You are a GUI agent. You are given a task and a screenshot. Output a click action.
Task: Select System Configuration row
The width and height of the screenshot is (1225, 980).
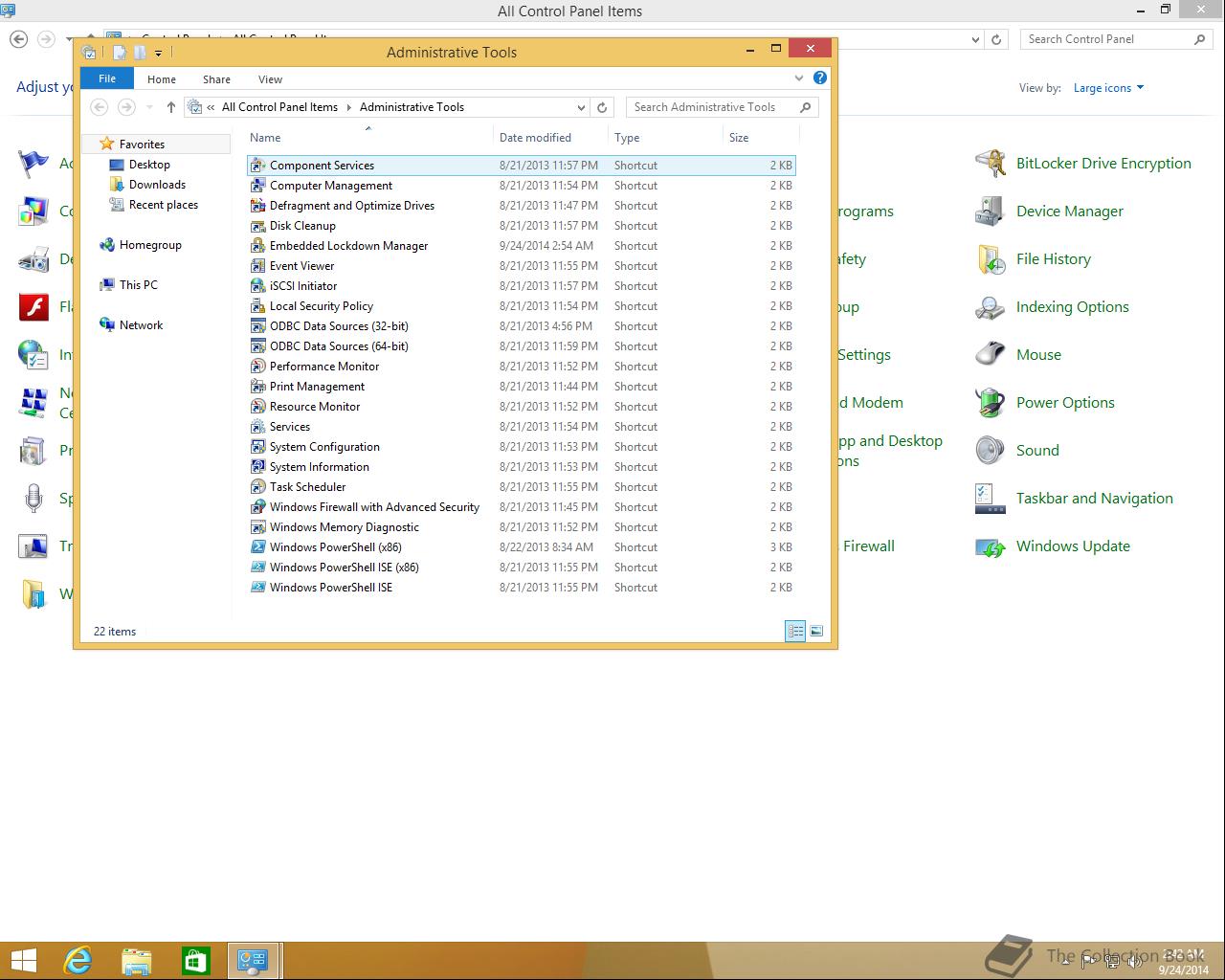click(522, 447)
